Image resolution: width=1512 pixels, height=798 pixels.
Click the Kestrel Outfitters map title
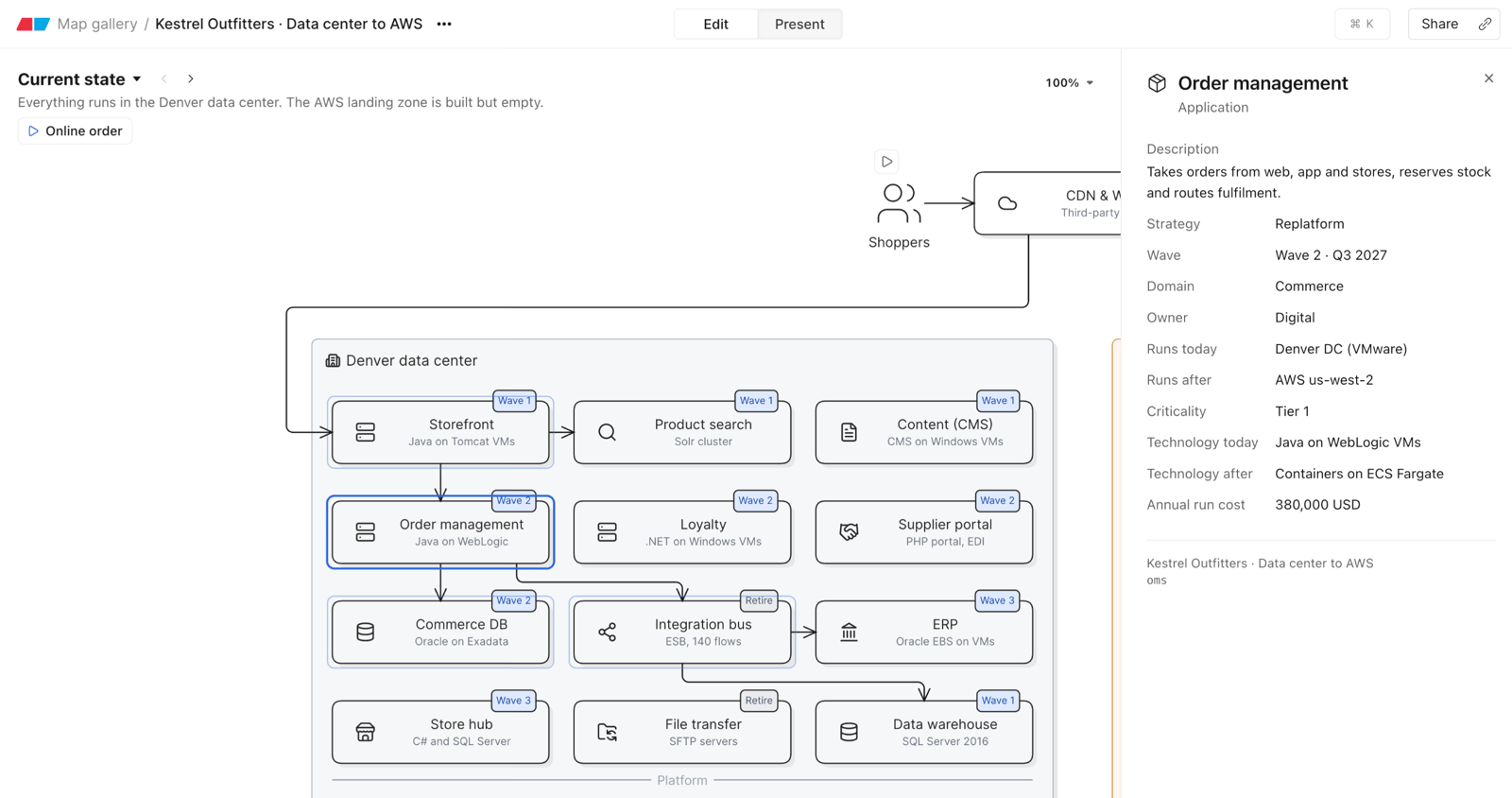point(288,24)
